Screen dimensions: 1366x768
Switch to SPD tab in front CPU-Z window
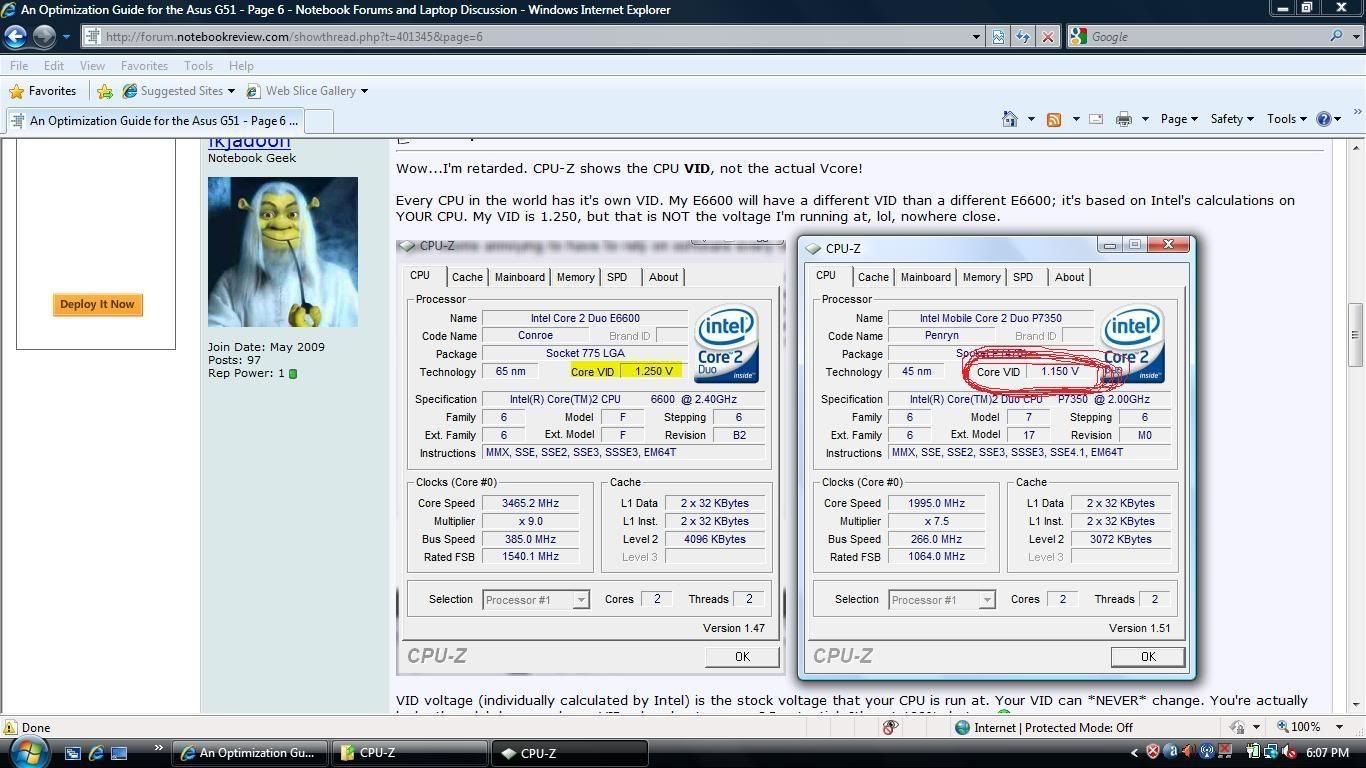coord(1023,277)
